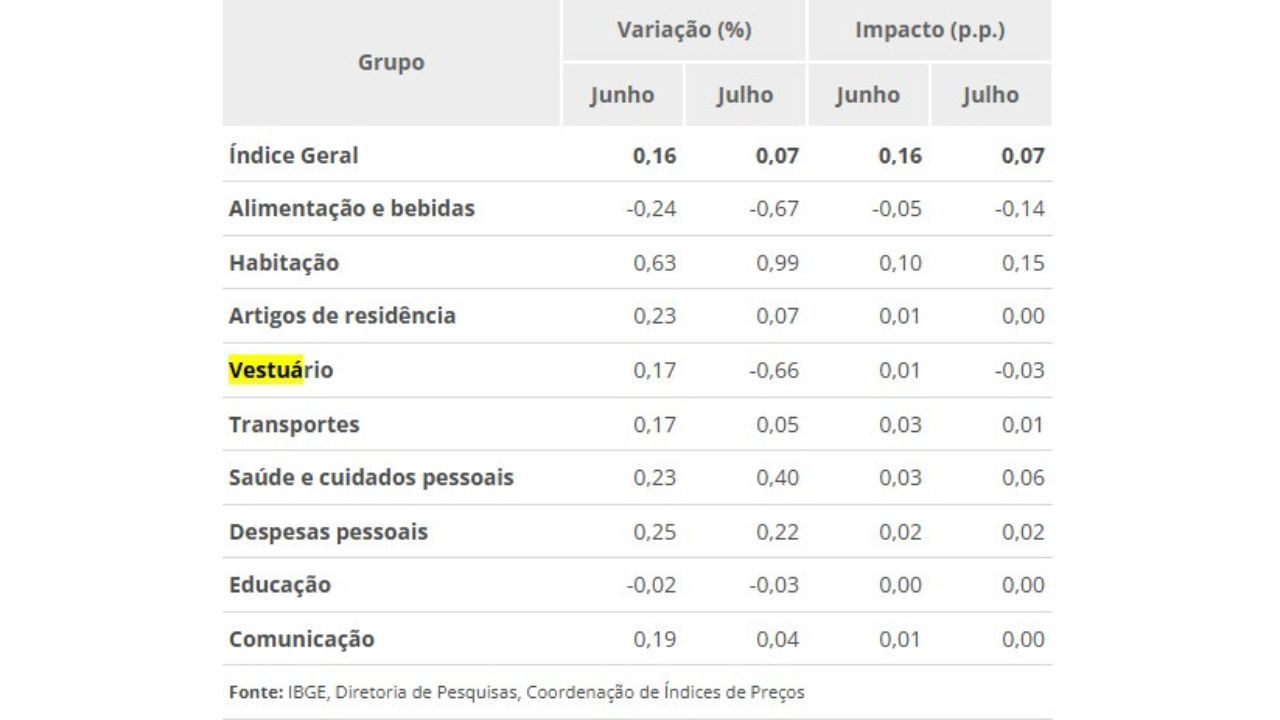Click the highlighted Vestuário label
The image size is (1280, 720).
click(x=281, y=370)
